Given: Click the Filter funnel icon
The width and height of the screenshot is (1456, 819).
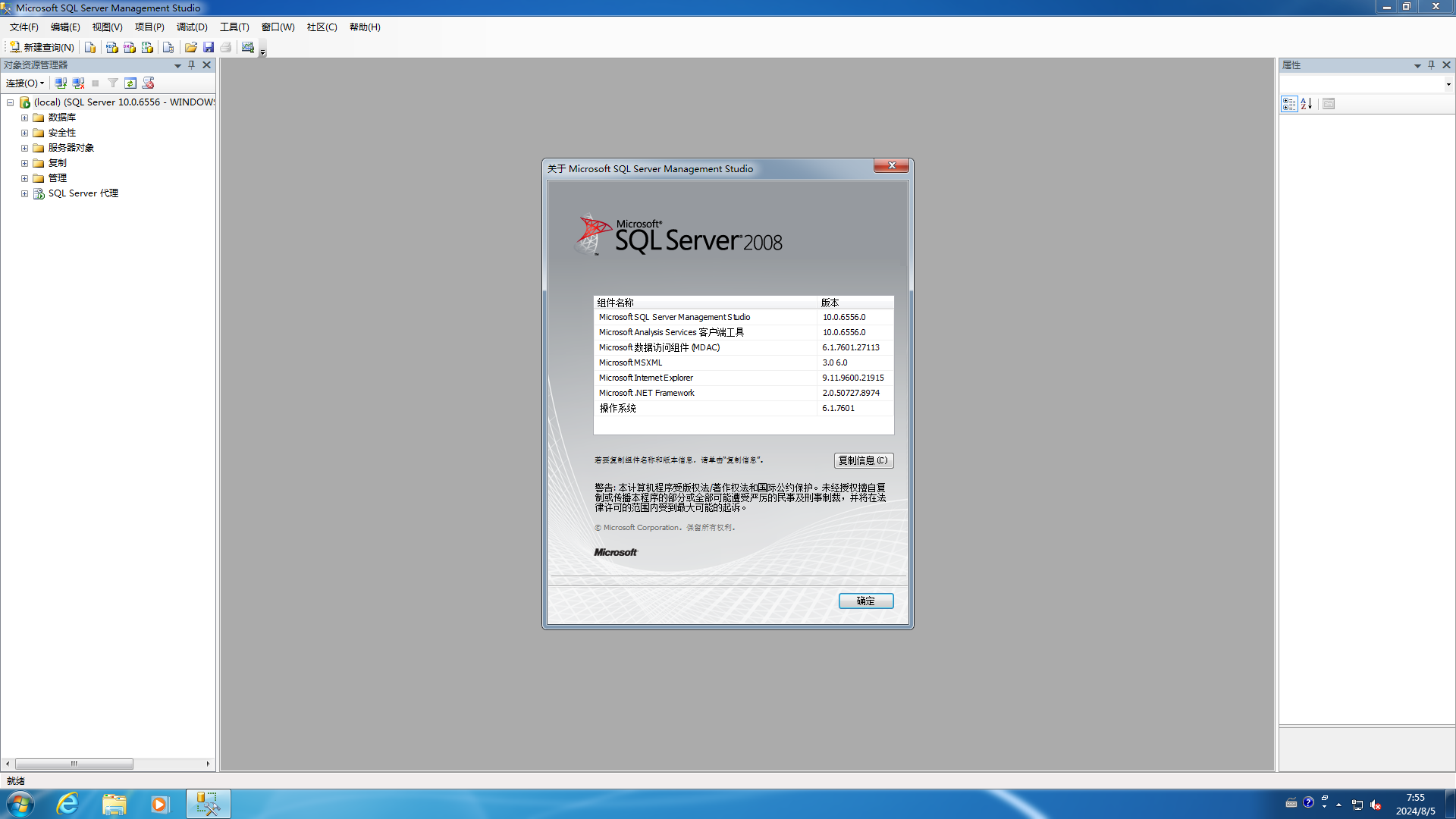Looking at the screenshot, I should pos(113,83).
